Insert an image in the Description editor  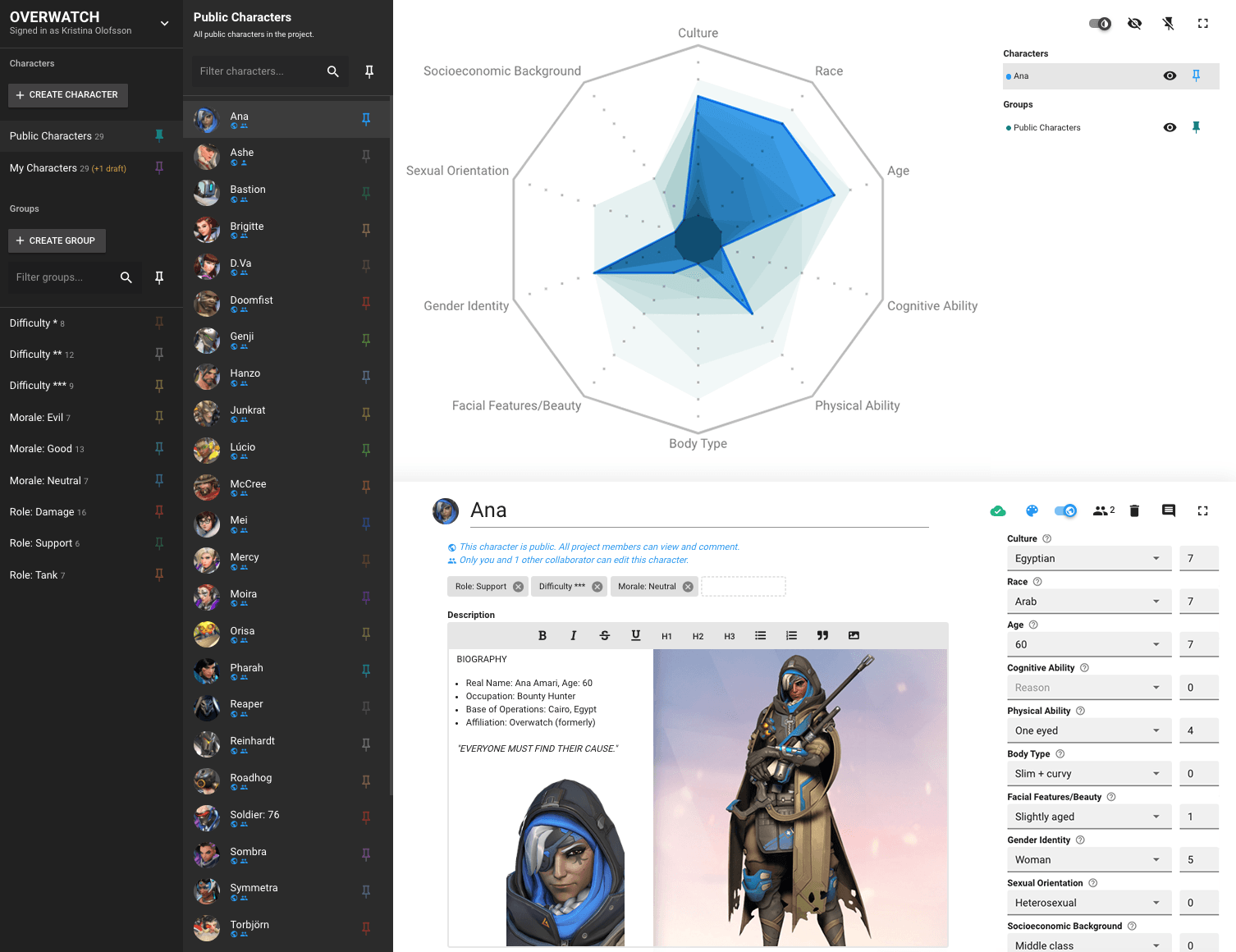[x=854, y=634]
